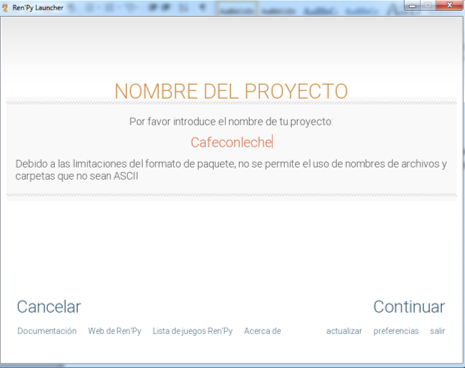Screen dimensions: 465x368
Task: Open Lista de juegos Ren'Py
Action: (193, 331)
